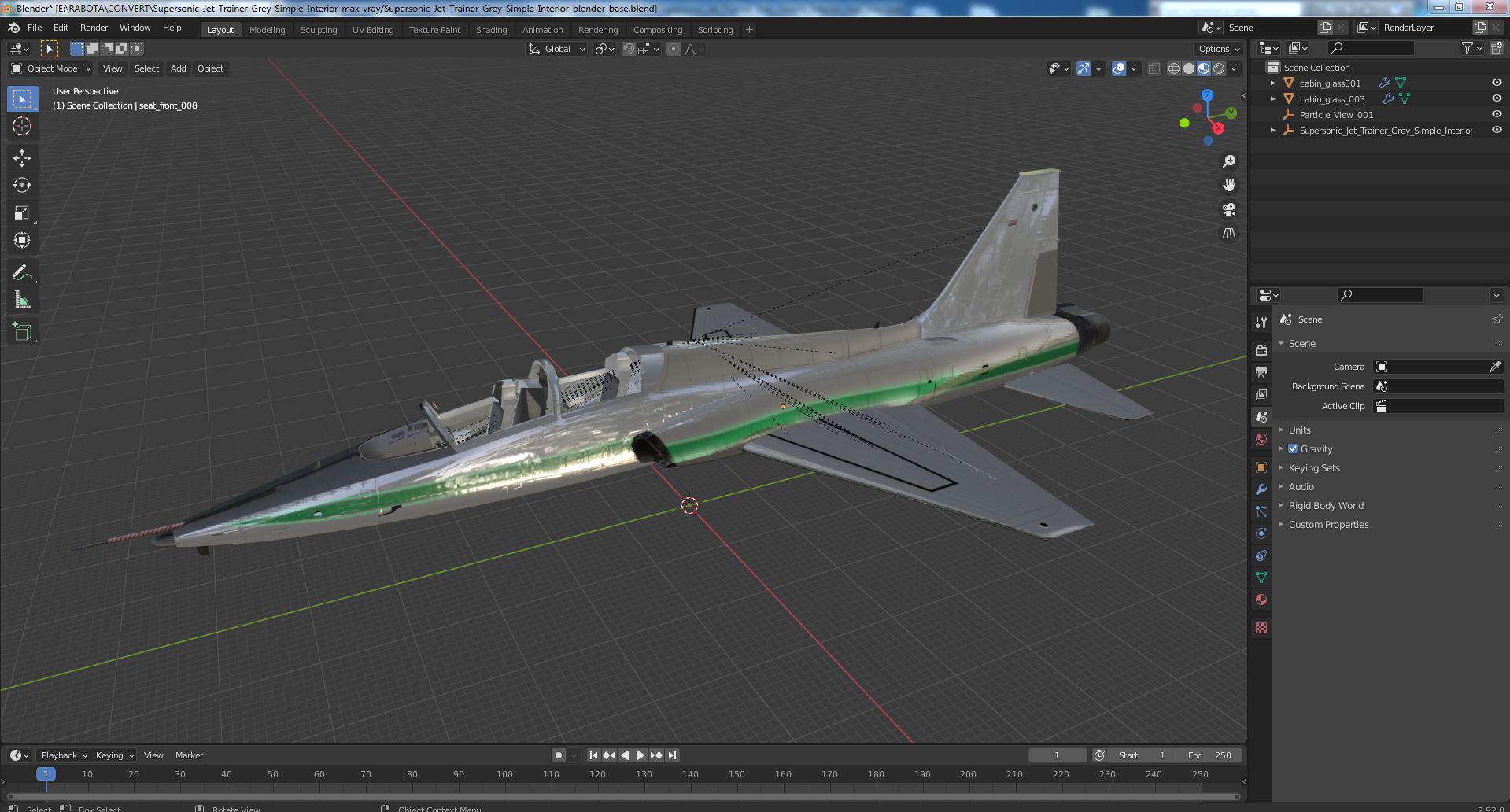
Task: Select the Measure tool
Action: coord(22,301)
